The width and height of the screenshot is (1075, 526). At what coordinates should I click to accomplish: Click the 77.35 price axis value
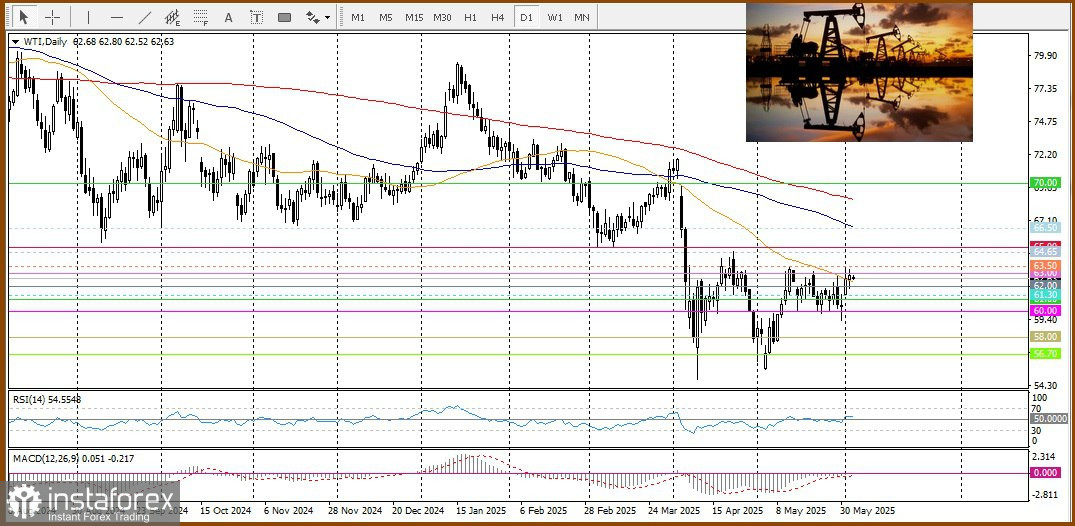1045,89
